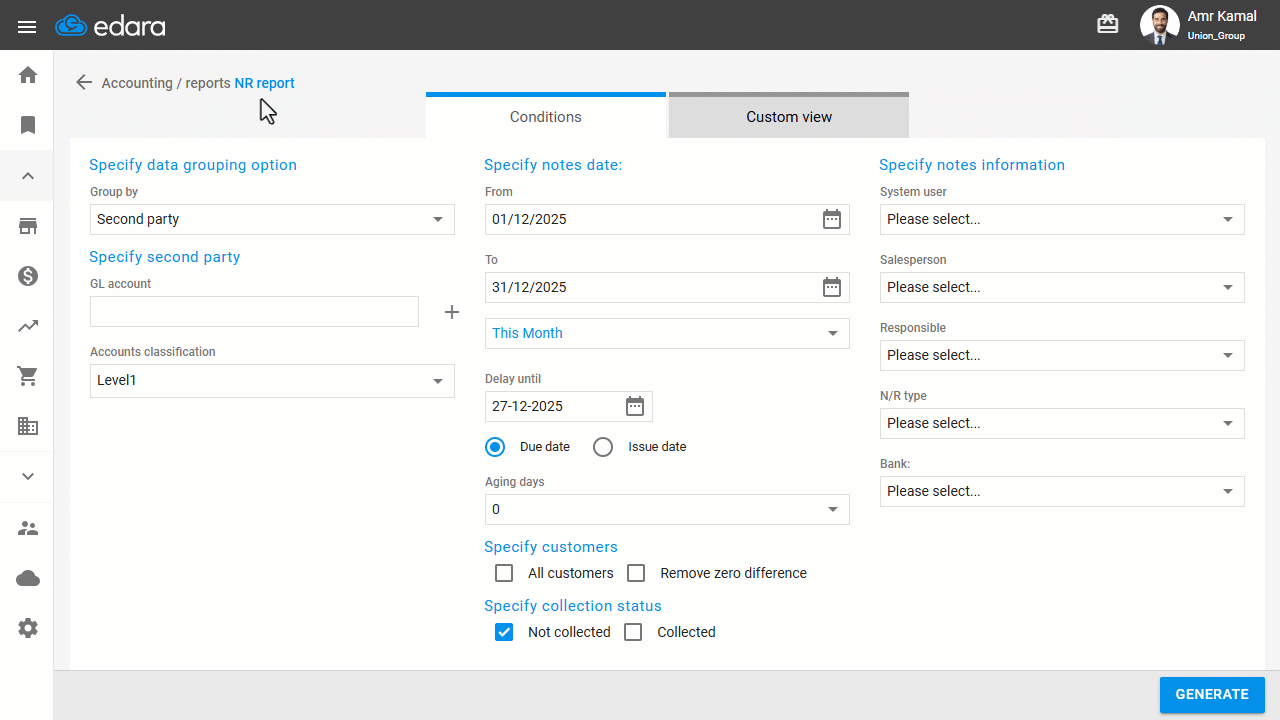Open the To date calendar picker
Image resolution: width=1280 pixels, height=720 pixels.
tap(832, 287)
